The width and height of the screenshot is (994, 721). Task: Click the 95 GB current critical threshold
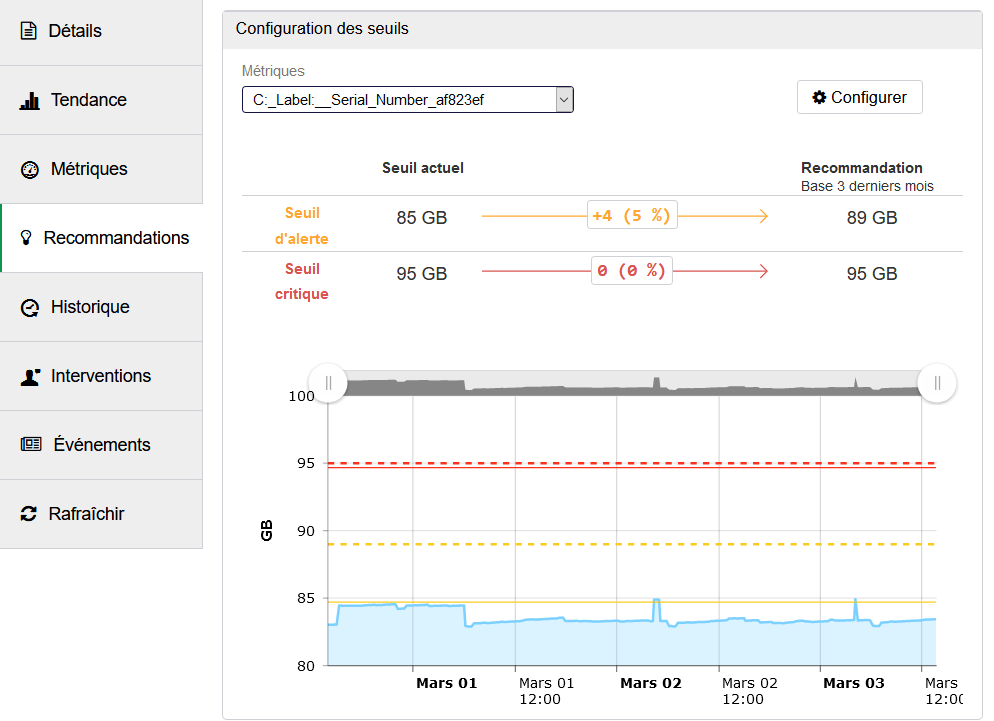[422, 273]
